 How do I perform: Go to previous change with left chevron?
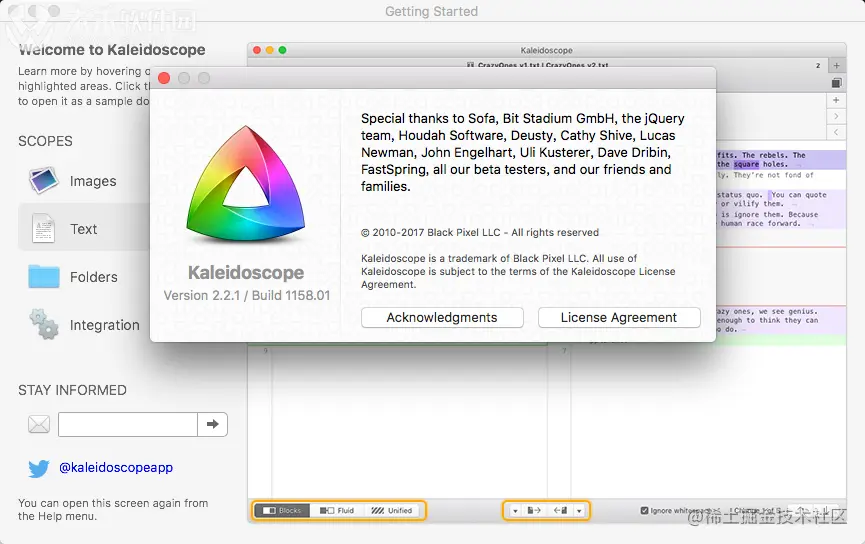pos(836,132)
